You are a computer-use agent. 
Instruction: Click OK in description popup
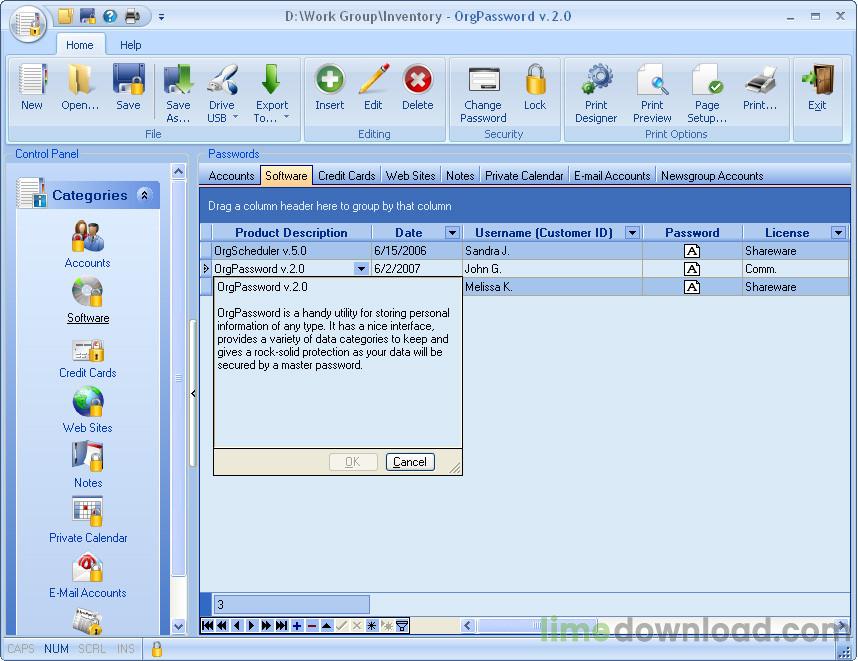click(353, 462)
